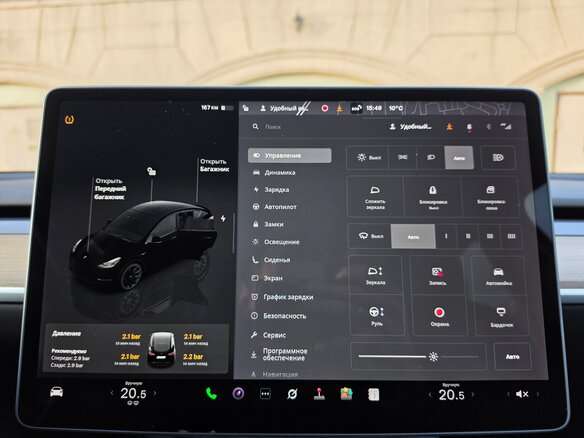Toggle the Охрана sentry mode button

coord(439,316)
